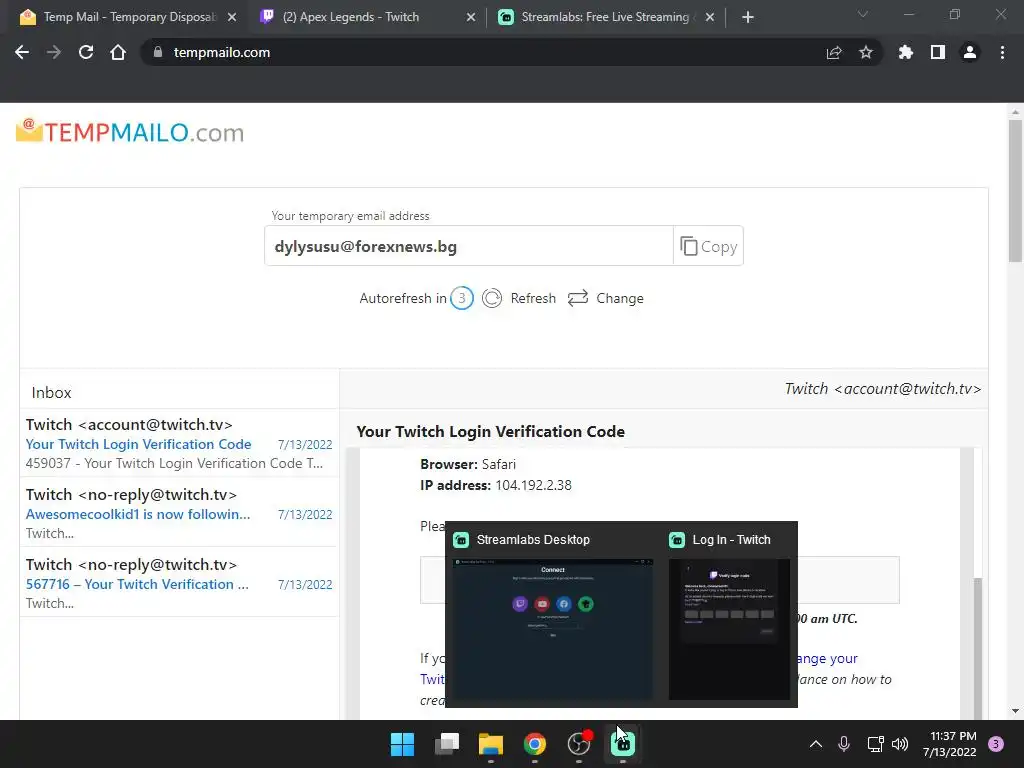
Task: Show hidden system tray icons
Action: tap(816, 744)
